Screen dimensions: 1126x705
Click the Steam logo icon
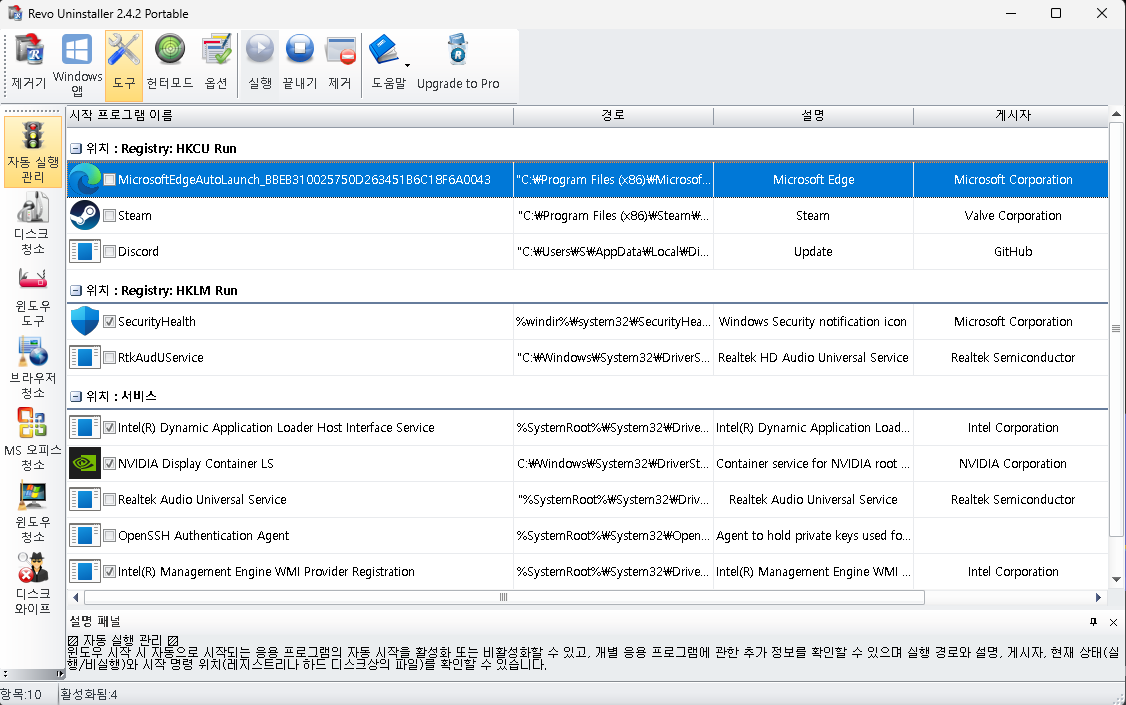[x=85, y=215]
